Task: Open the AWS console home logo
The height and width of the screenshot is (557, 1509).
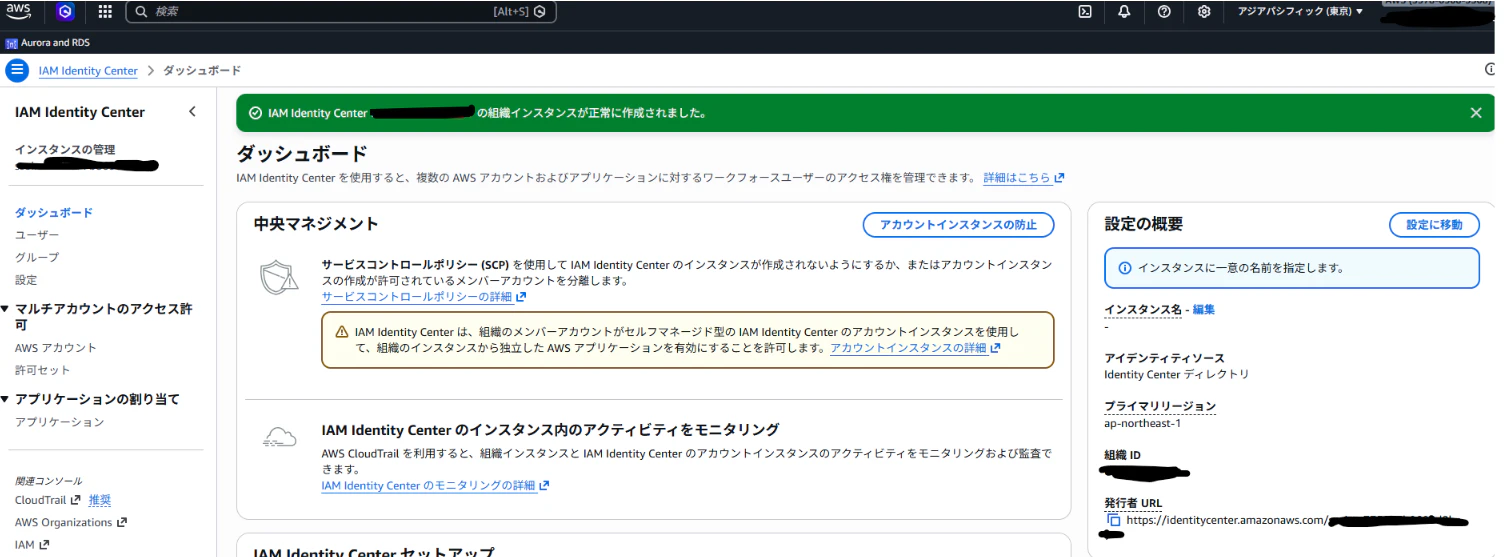Action: click(x=19, y=12)
